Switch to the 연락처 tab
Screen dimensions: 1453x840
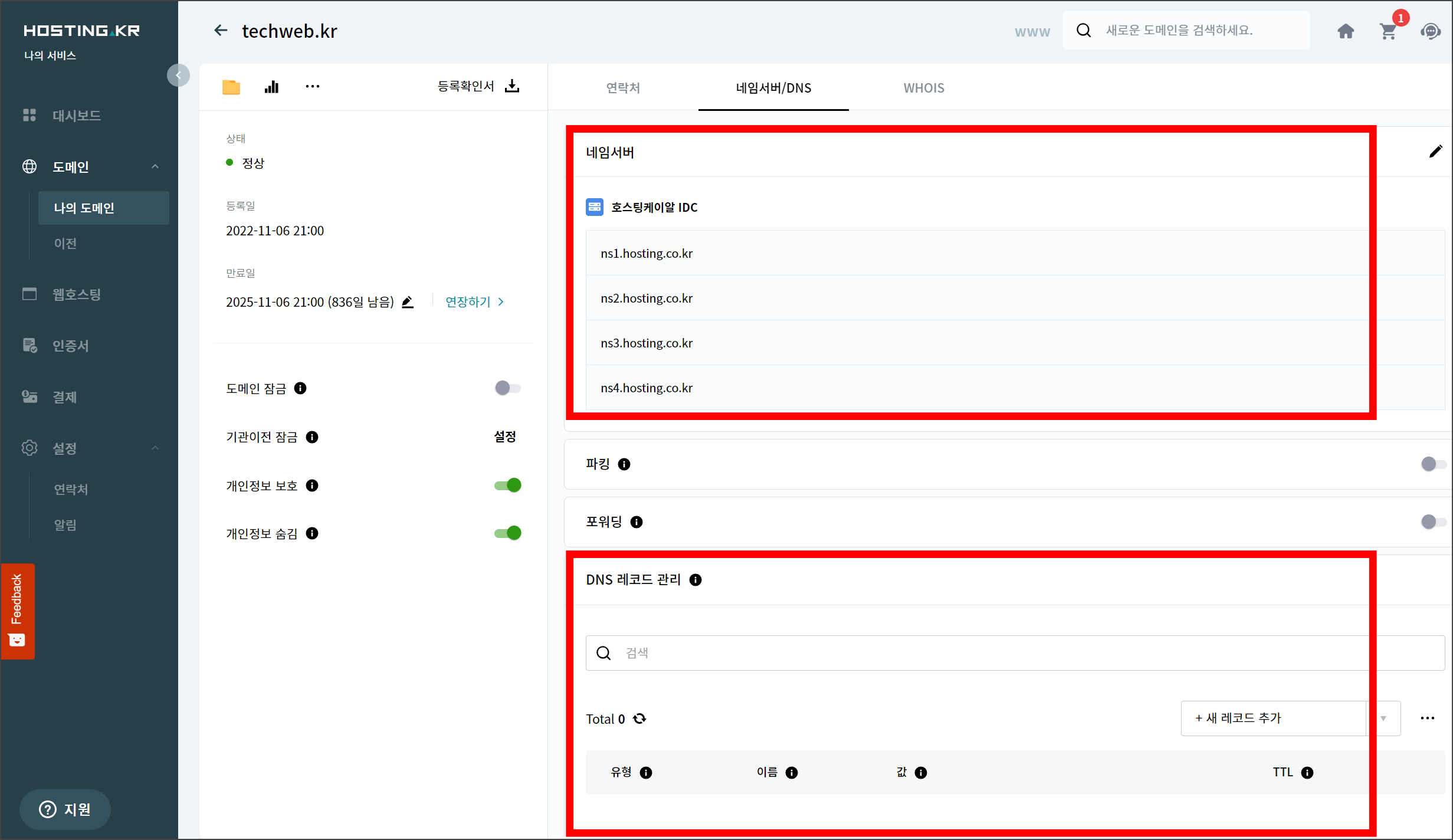coord(623,88)
